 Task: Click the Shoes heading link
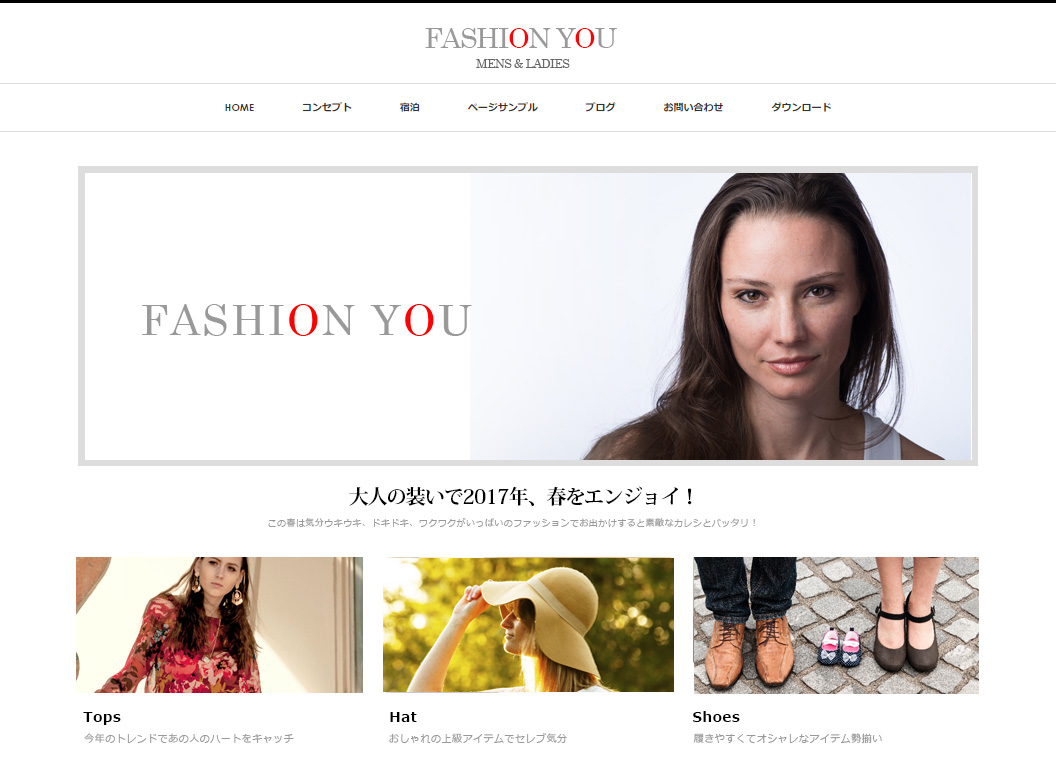click(716, 717)
